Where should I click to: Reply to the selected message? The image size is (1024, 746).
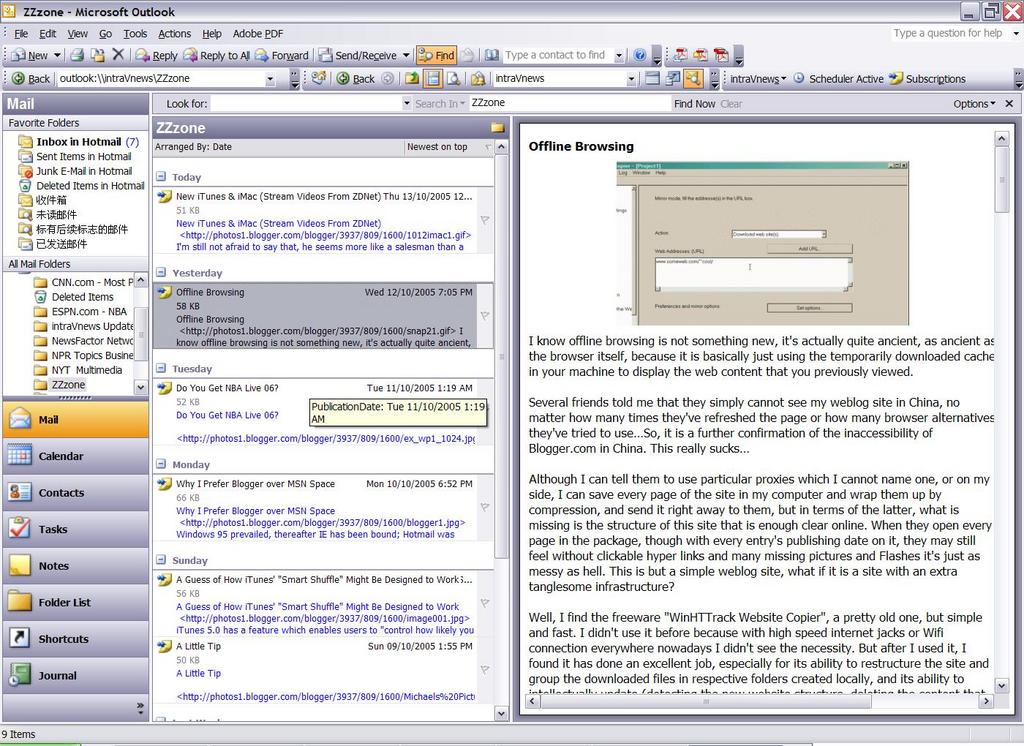(x=157, y=56)
